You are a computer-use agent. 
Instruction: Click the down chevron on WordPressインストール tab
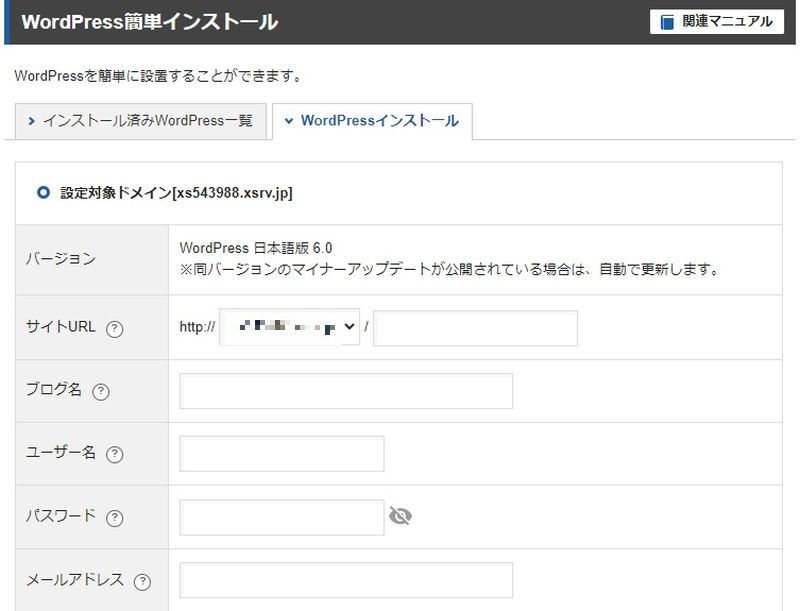pos(289,121)
